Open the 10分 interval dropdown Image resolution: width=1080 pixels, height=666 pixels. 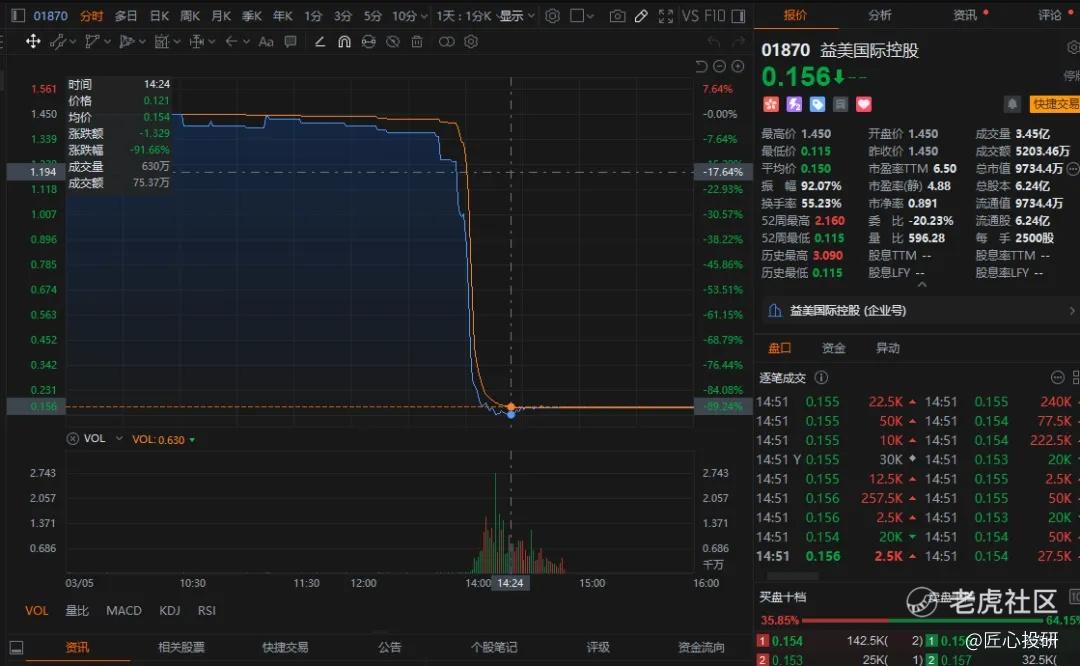(410, 15)
